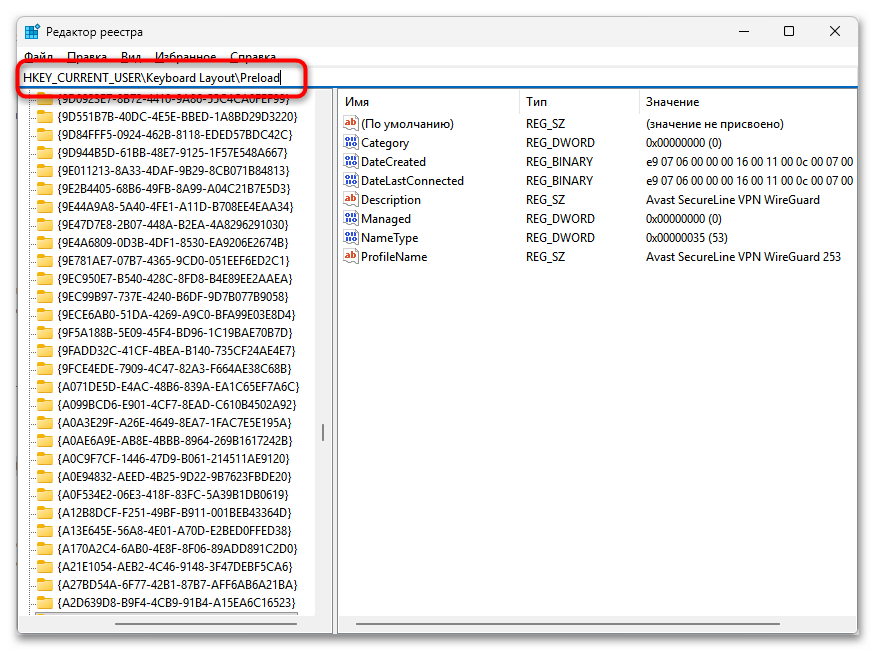
Task: Click the Registry Editor app icon in title bar
Action: pos(32,32)
